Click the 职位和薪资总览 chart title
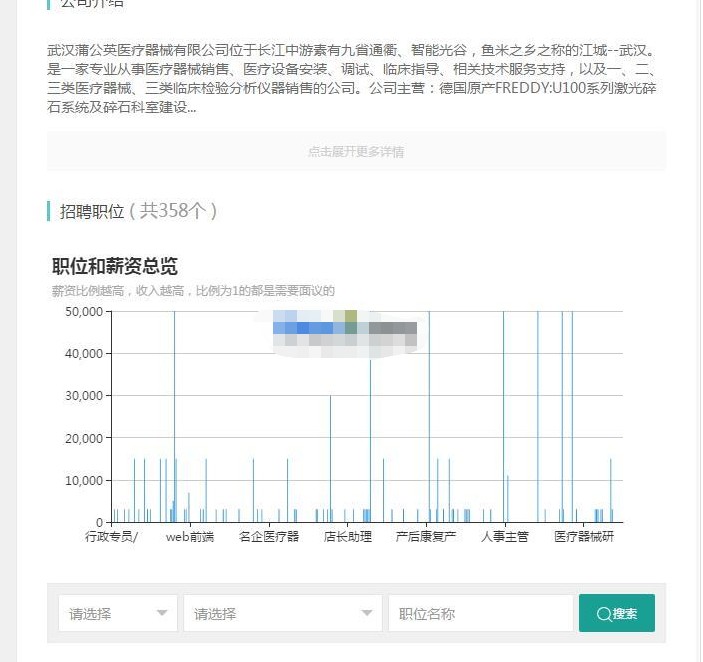This screenshot has width=703, height=662. pyautogui.click(x=115, y=266)
